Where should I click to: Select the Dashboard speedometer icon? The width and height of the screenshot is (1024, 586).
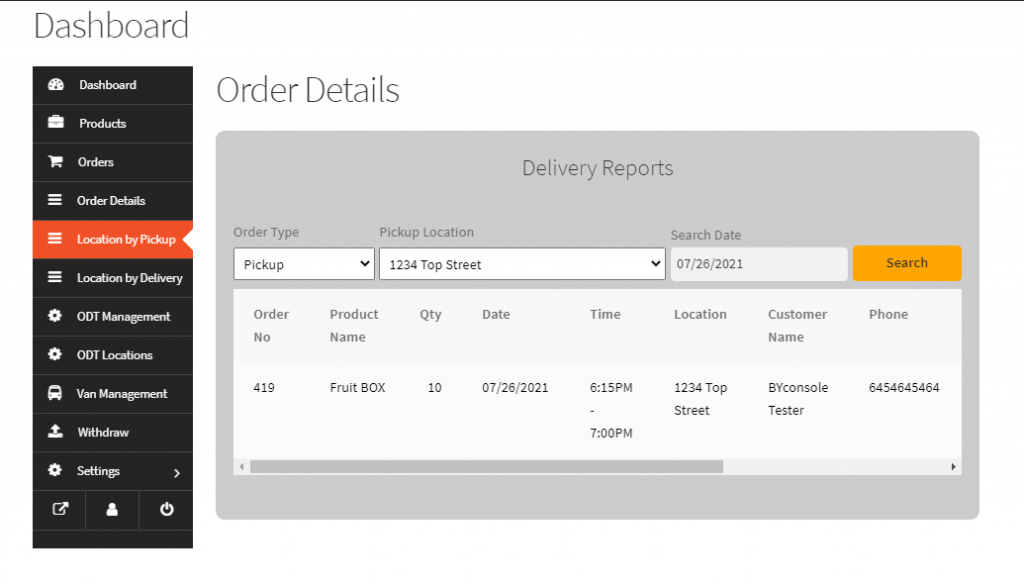click(55, 85)
